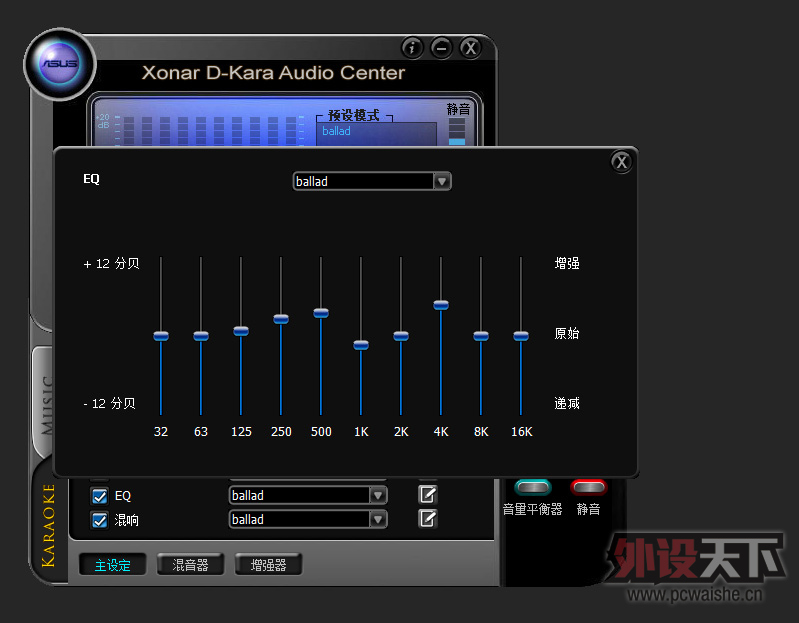Click the 4K slider handle
Viewport: 799px width, 623px height.
tap(441, 305)
